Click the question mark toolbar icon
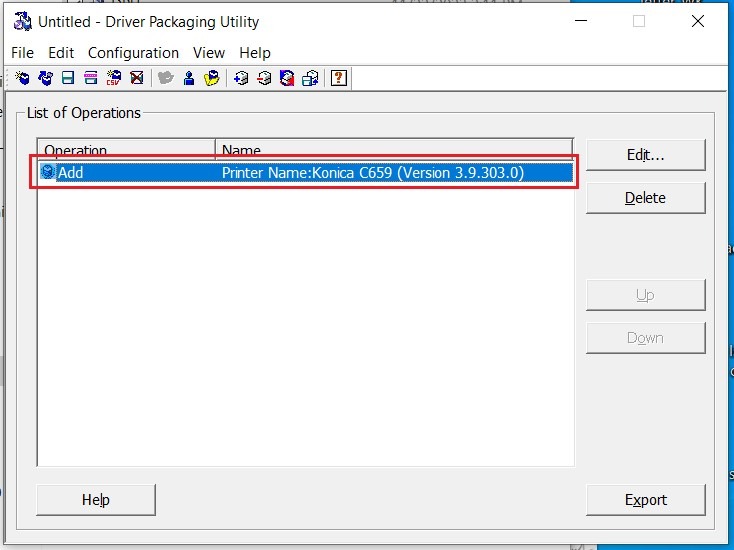The height and width of the screenshot is (550, 734). coord(339,78)
